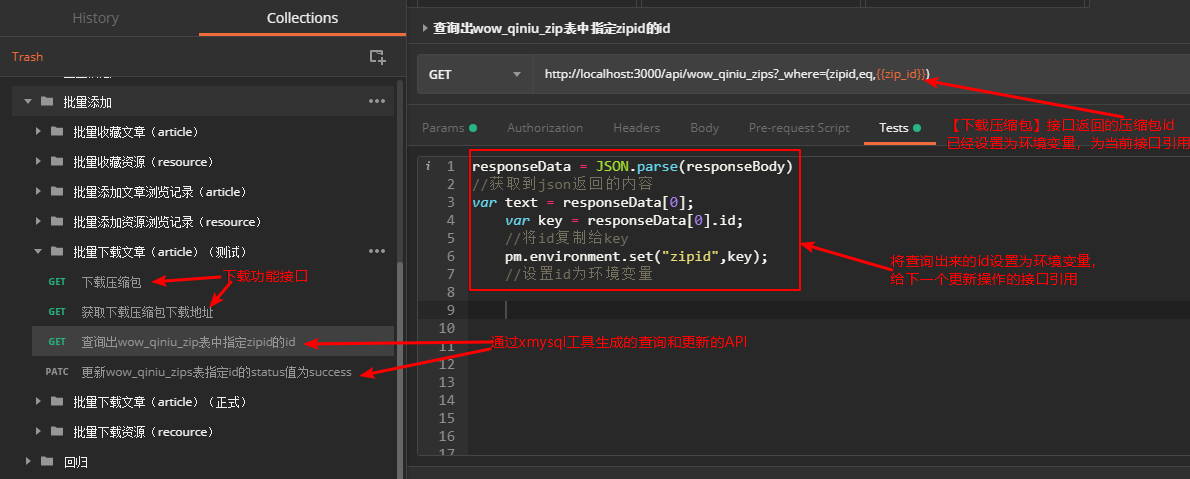Expand 批量收藏文章 (article) folder
The width and height of the screenshot is (1190, 479).
(38, 131)
